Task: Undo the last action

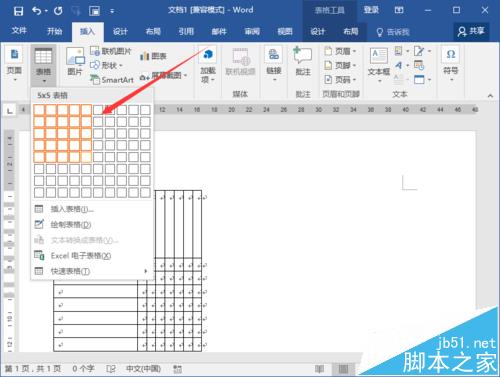Action: [37, 11]
